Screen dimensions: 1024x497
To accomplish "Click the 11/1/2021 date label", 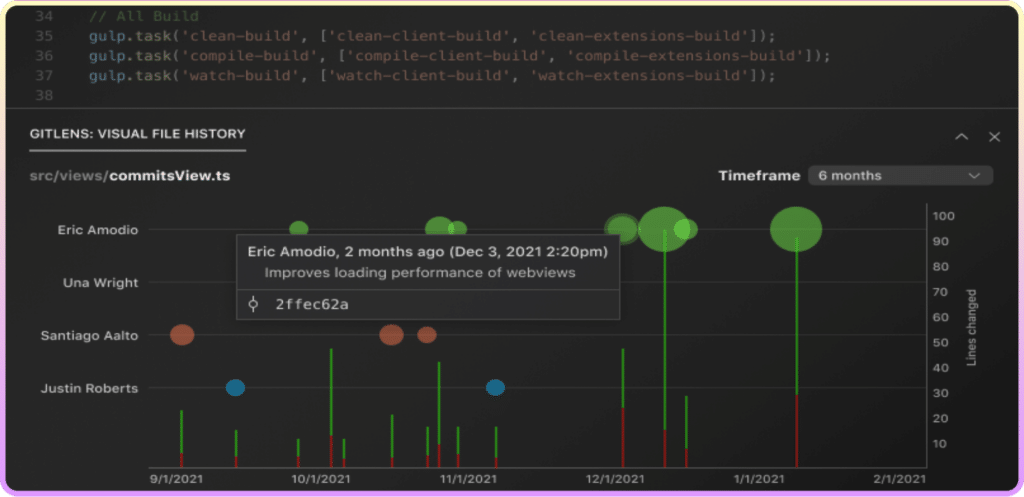I will pos(469,479).
